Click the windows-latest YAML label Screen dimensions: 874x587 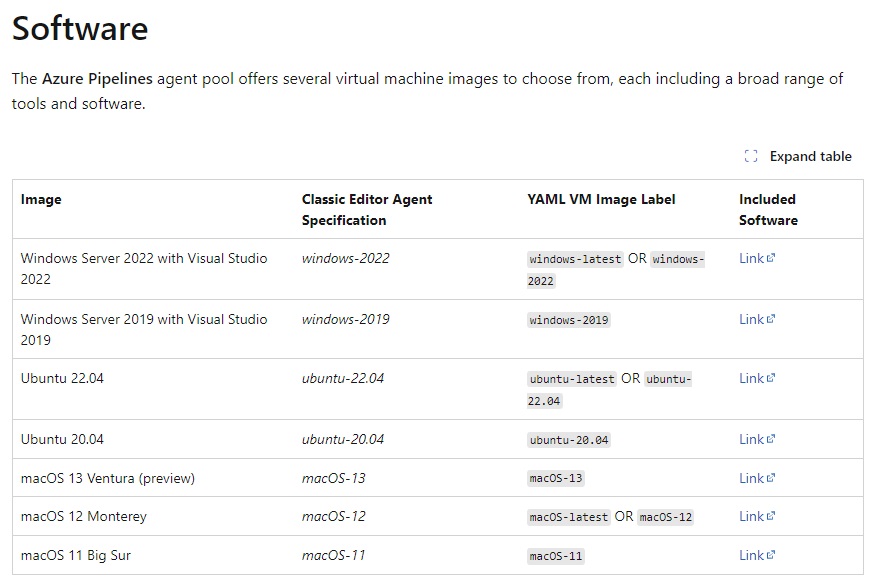(x=575, y=259)
